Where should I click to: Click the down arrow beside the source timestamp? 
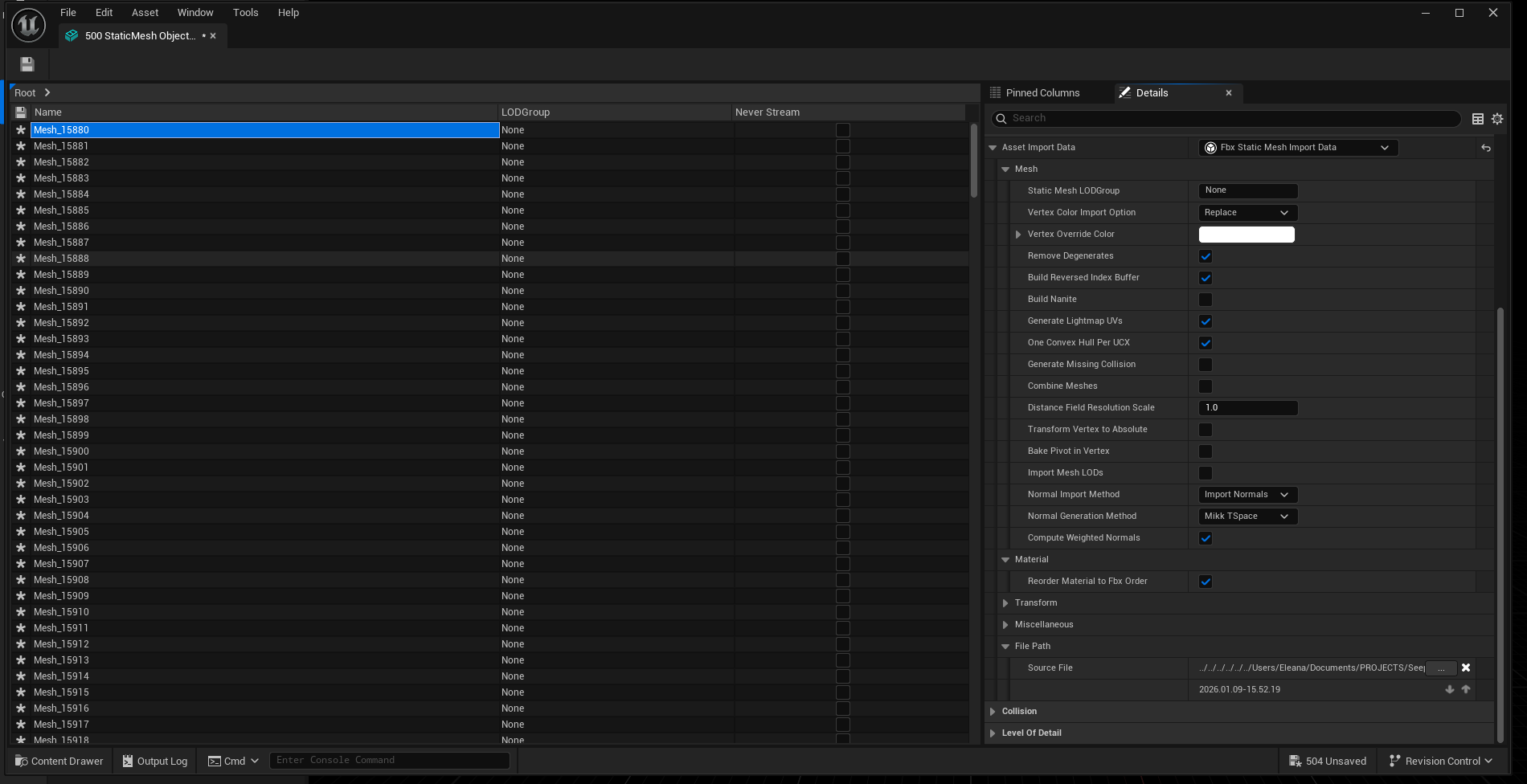coord(1450,689)
